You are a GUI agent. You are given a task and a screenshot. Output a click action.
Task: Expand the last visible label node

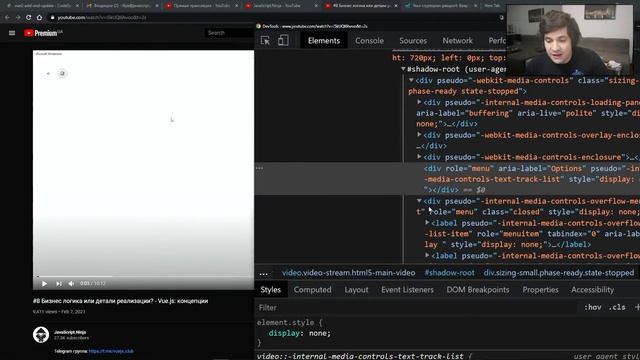tap(427, 255)
